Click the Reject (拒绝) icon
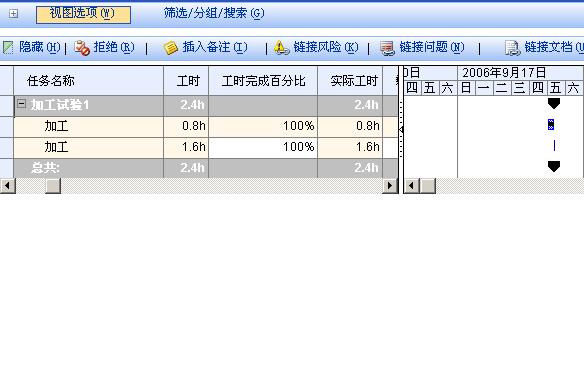 [x=82, y=48]
